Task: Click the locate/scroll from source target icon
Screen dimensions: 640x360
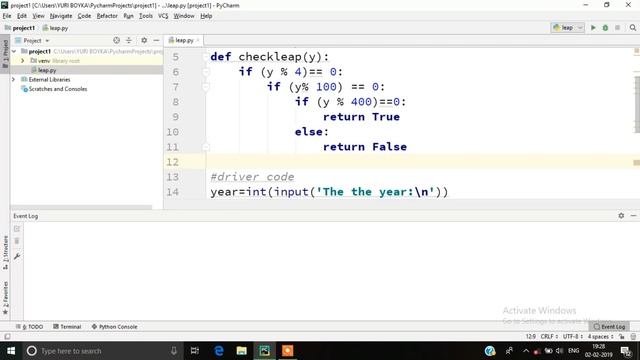Action: [116, 40]
